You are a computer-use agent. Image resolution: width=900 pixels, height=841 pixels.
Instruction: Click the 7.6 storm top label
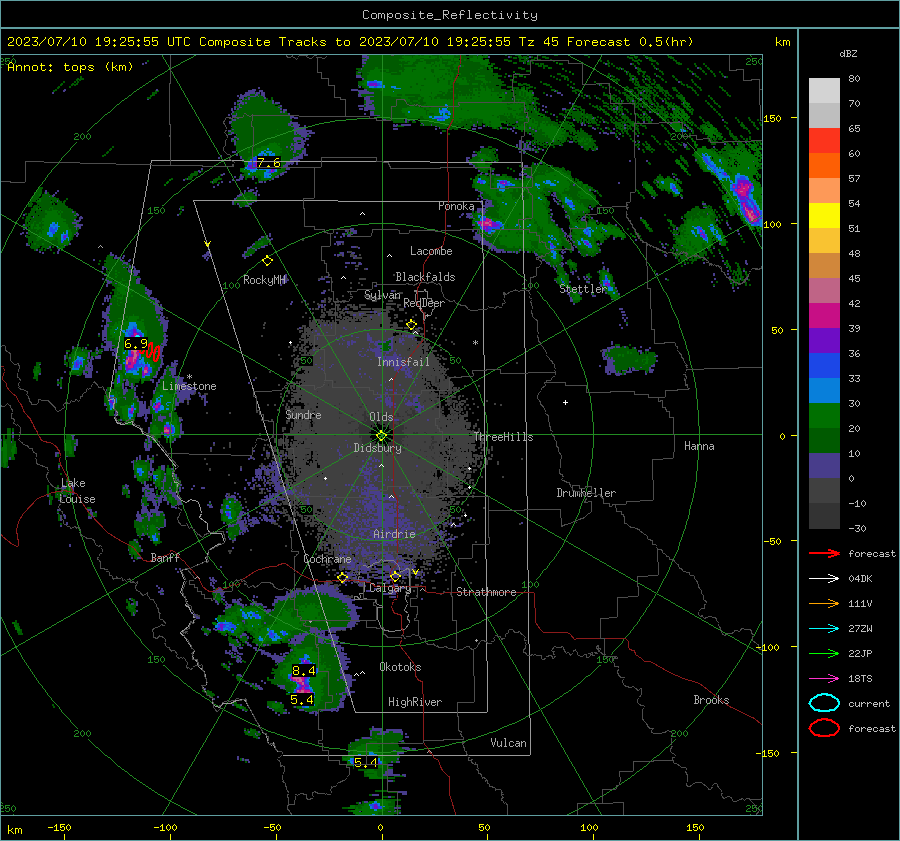269,163
